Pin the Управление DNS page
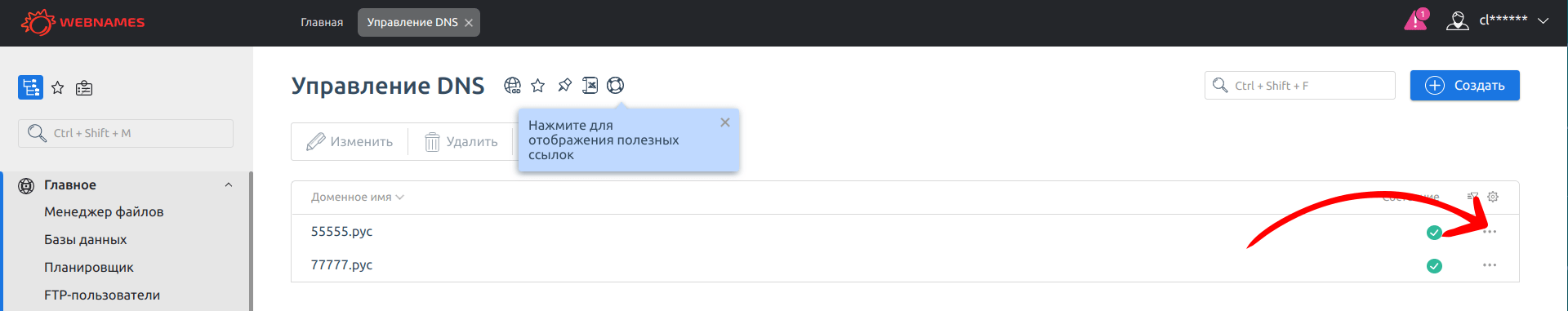This screenshot has height=311, width=1568. pyautogui.click(x=564, y=86)
